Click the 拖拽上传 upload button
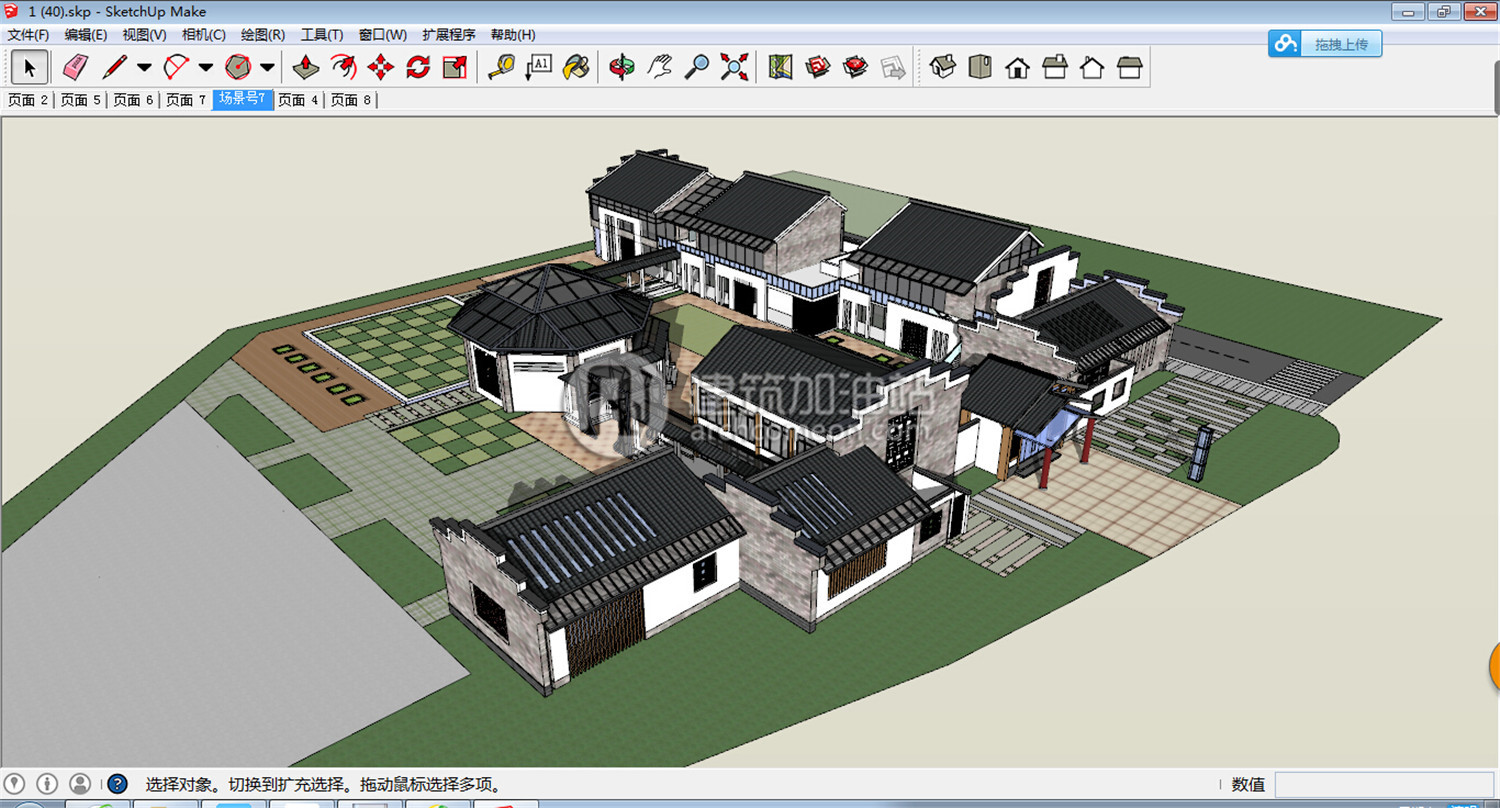The width and height of the screenshot is (1500, 808). click(1325, 44)
